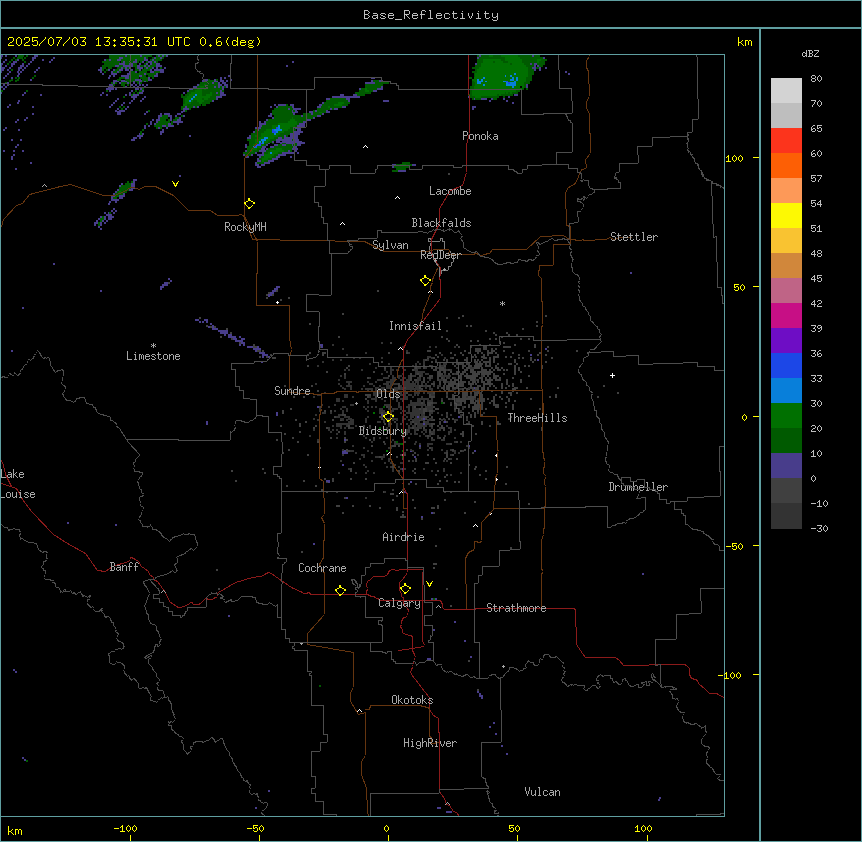Click the Limestone label
Screen dimensions: 862x842
pyautogui.click(x=153, y=356)
